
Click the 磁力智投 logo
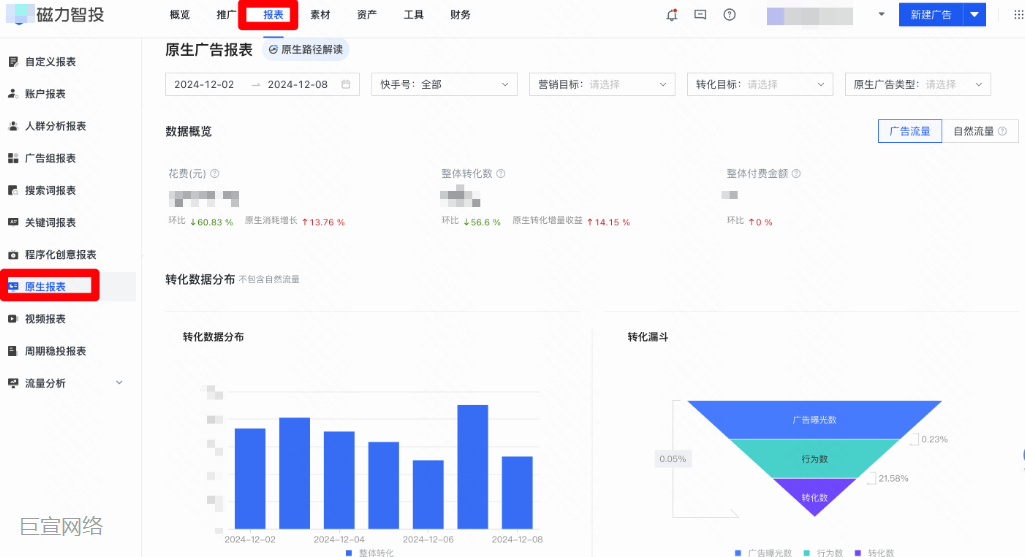56,14
